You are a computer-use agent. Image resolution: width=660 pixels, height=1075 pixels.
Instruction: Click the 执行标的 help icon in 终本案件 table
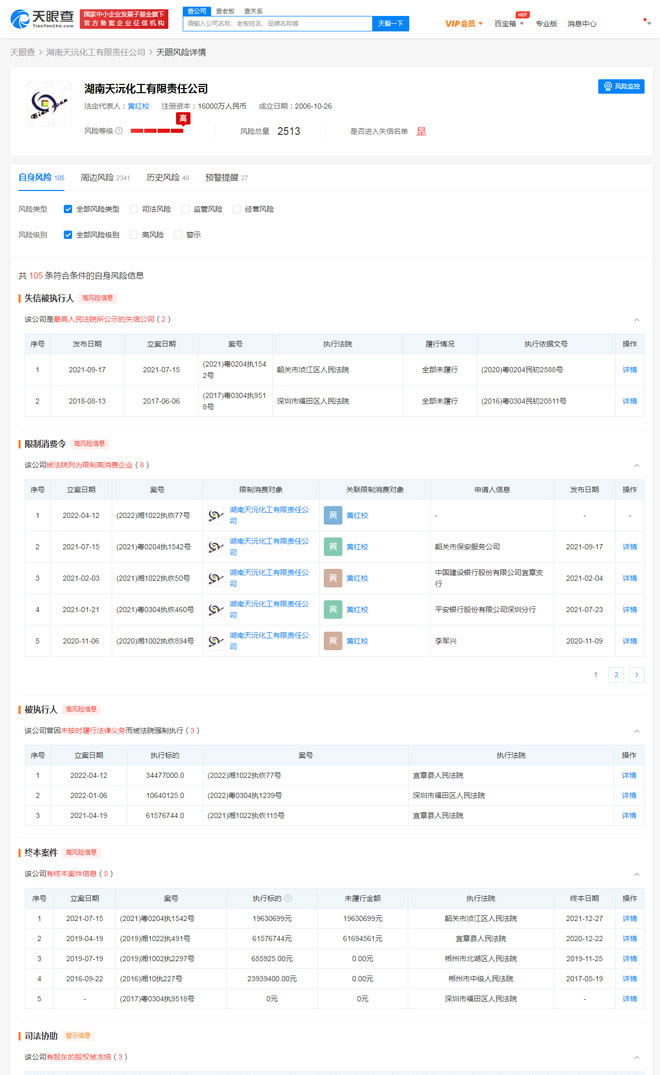pos(288,898)
